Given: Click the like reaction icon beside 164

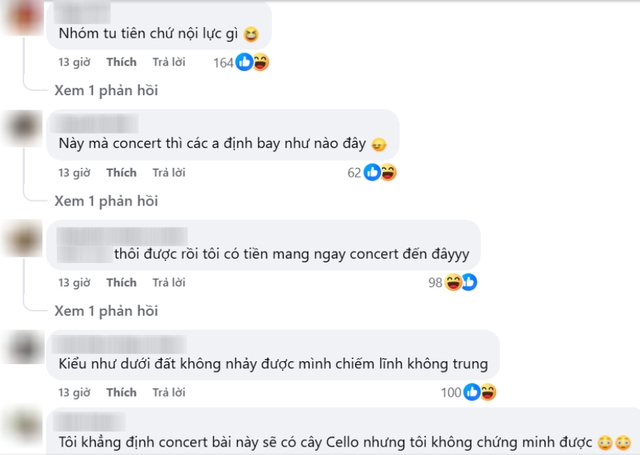Looking at the screenshot, I should 244,62.
